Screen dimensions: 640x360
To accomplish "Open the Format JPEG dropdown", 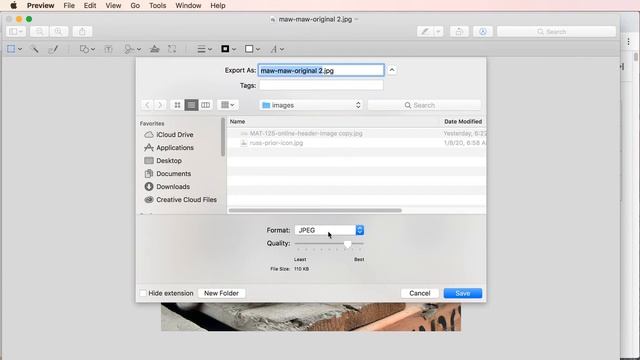I will point(329,230).
